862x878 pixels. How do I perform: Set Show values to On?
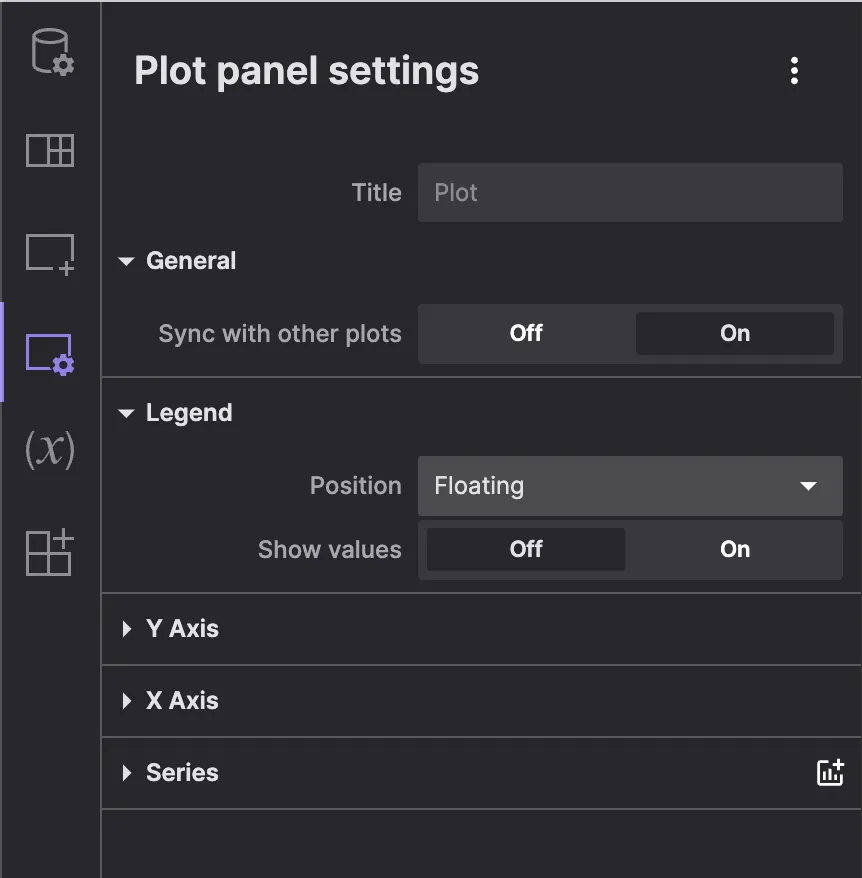(734, 549)
